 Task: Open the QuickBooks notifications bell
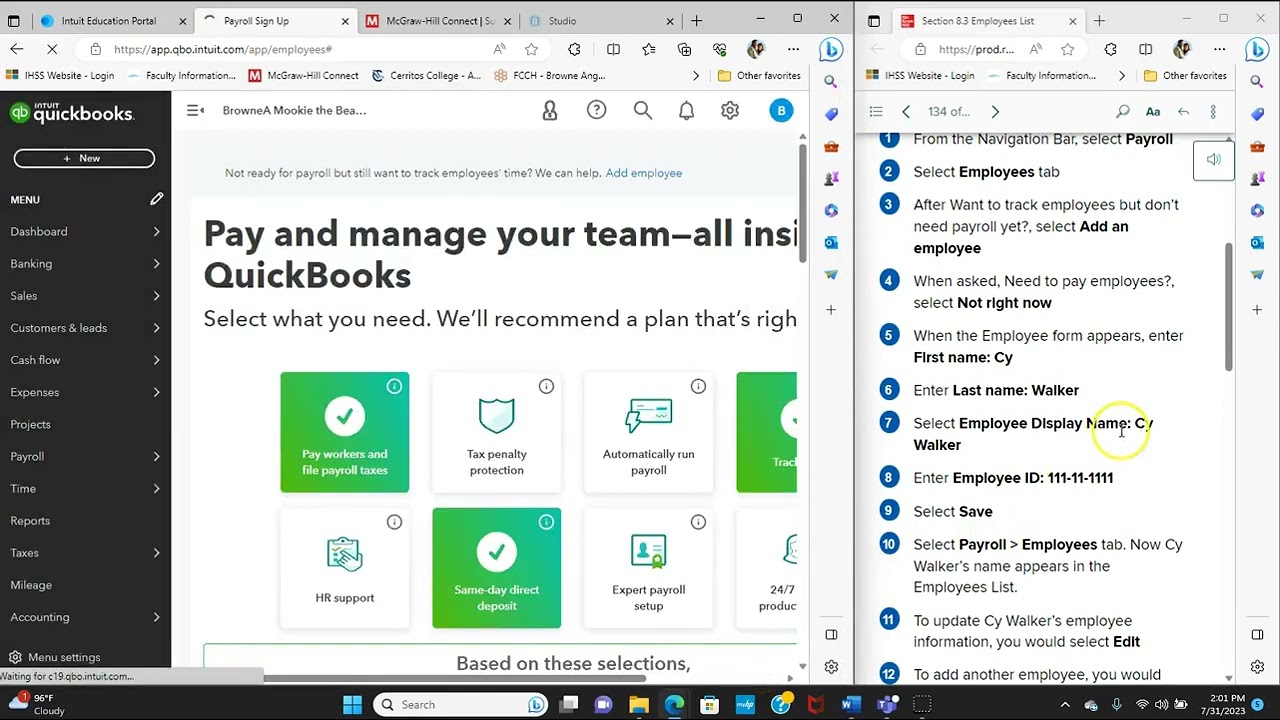pyautogui.click(x=686, y=110)
